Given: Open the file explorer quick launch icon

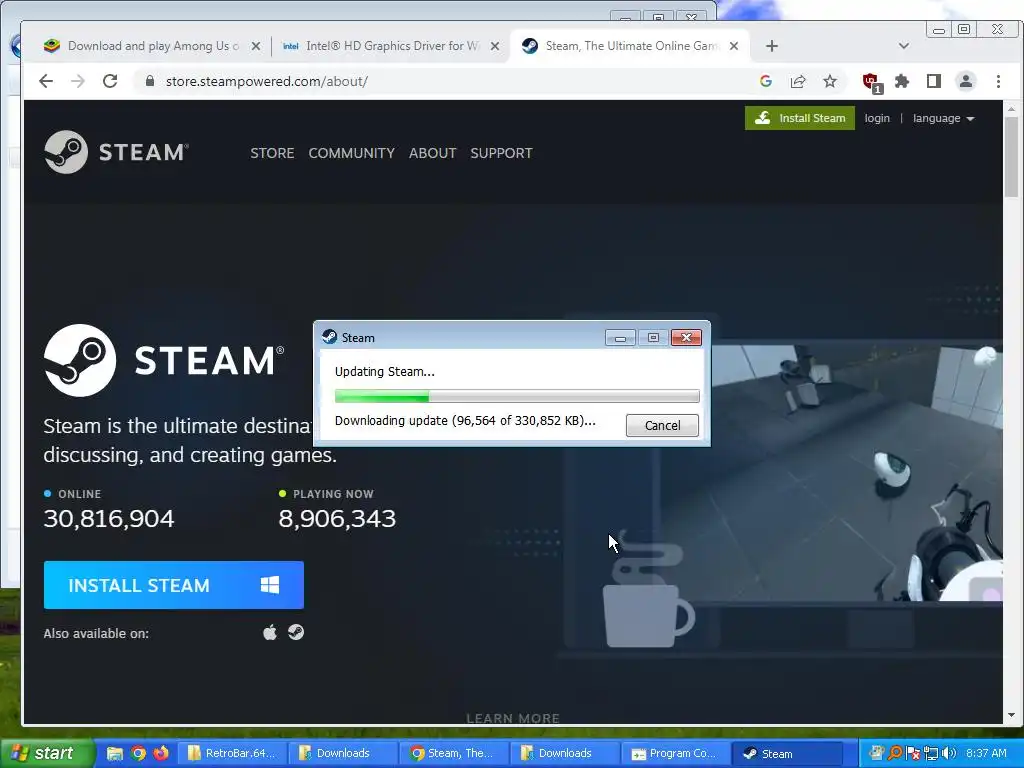Looking at the screenshot, I should click(x=115, y=753).
